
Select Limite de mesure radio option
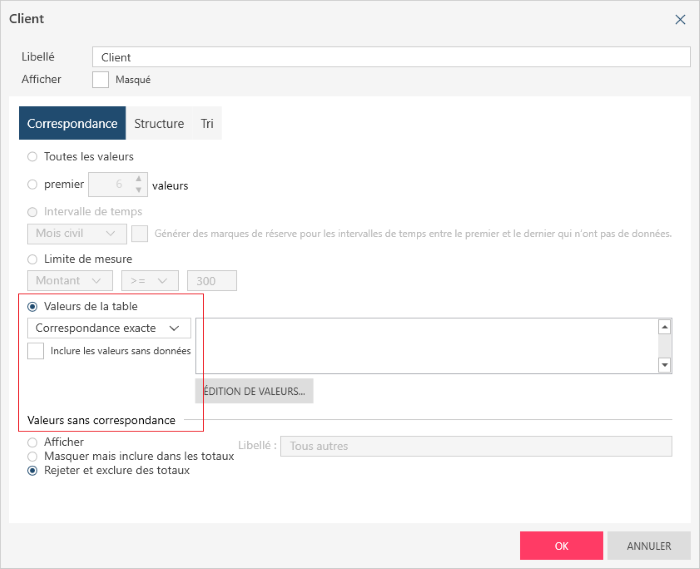tap(33, 260)
